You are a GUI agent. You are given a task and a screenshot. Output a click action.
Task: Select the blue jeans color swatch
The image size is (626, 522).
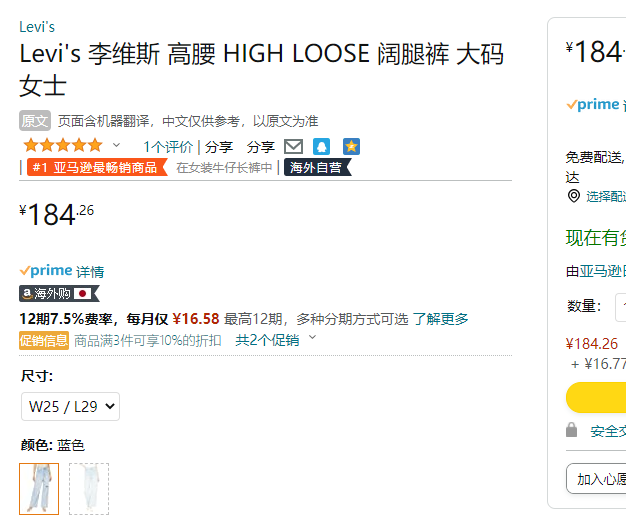pyautogui.click(x=39, y=489)
